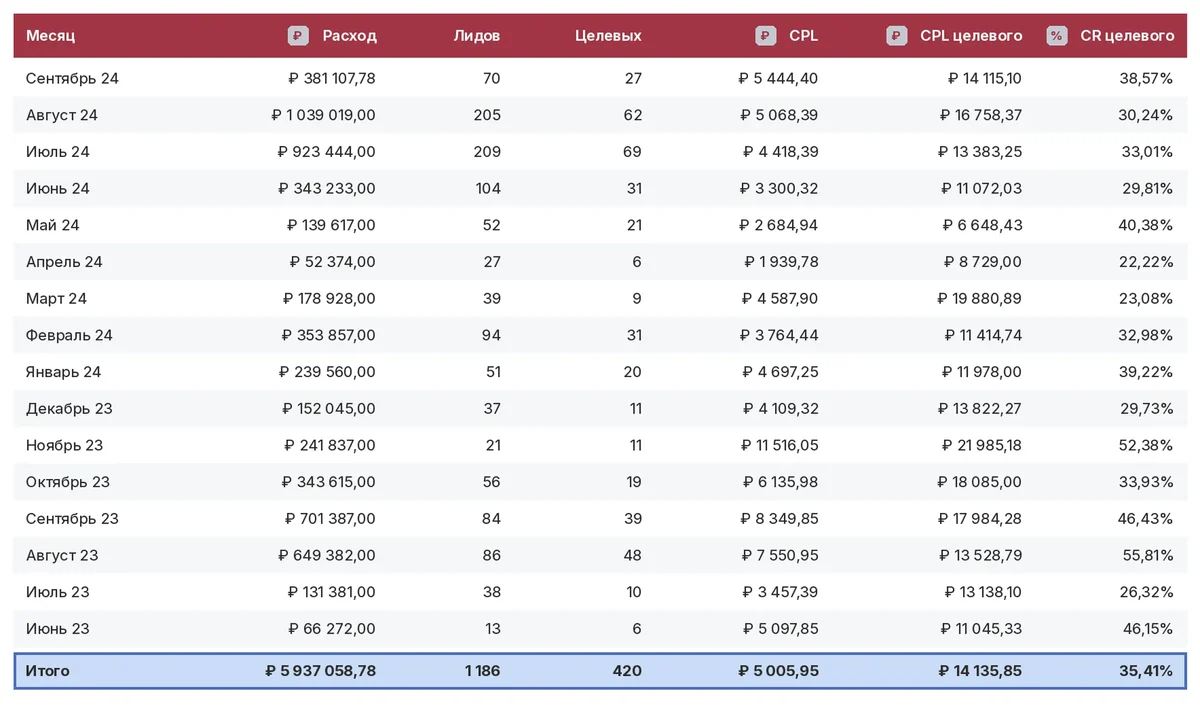Select the expense cell ₽ 52 374,00
1200x708 pixels.
[x=333, y=262]
